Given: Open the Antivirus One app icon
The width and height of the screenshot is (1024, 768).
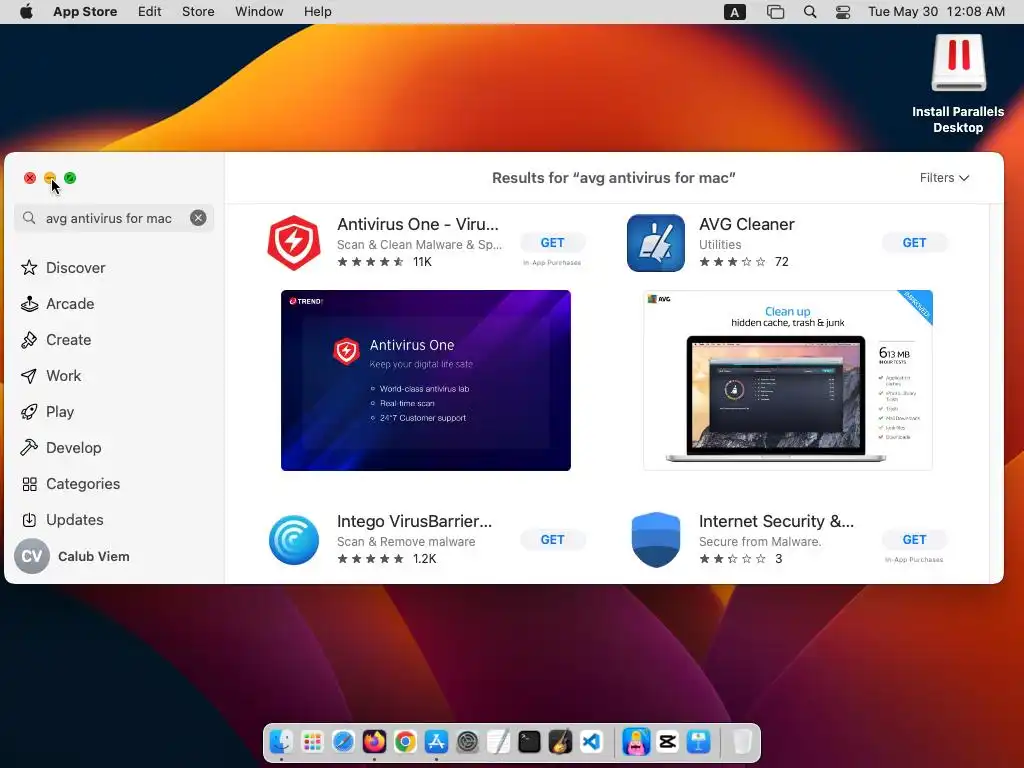Looking at the screenshot, I should tap(294, 243).
